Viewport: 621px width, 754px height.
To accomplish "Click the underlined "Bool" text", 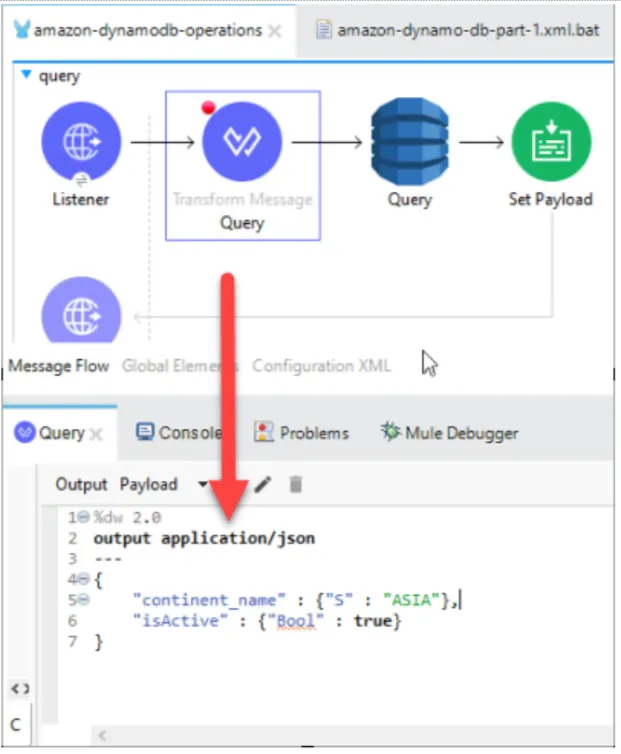I will 296,621.
